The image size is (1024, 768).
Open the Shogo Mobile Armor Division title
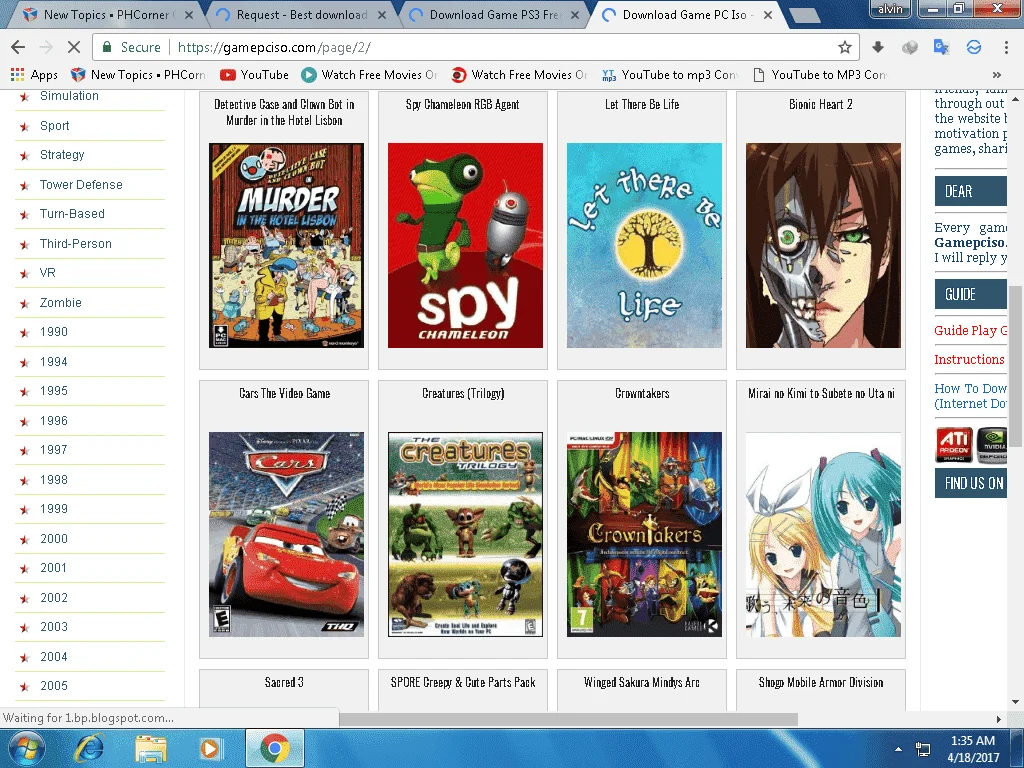821,682
